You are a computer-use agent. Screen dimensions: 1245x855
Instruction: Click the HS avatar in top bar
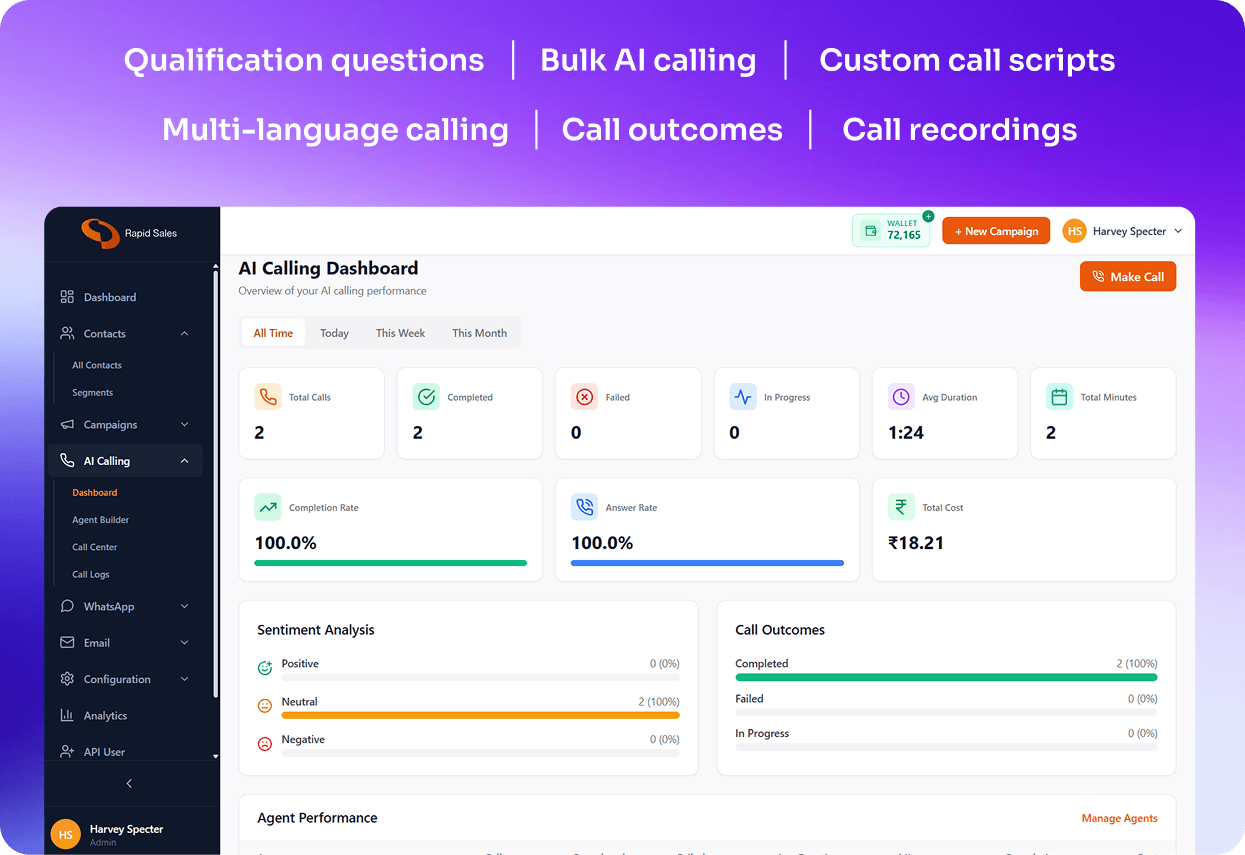(1074, 231)
